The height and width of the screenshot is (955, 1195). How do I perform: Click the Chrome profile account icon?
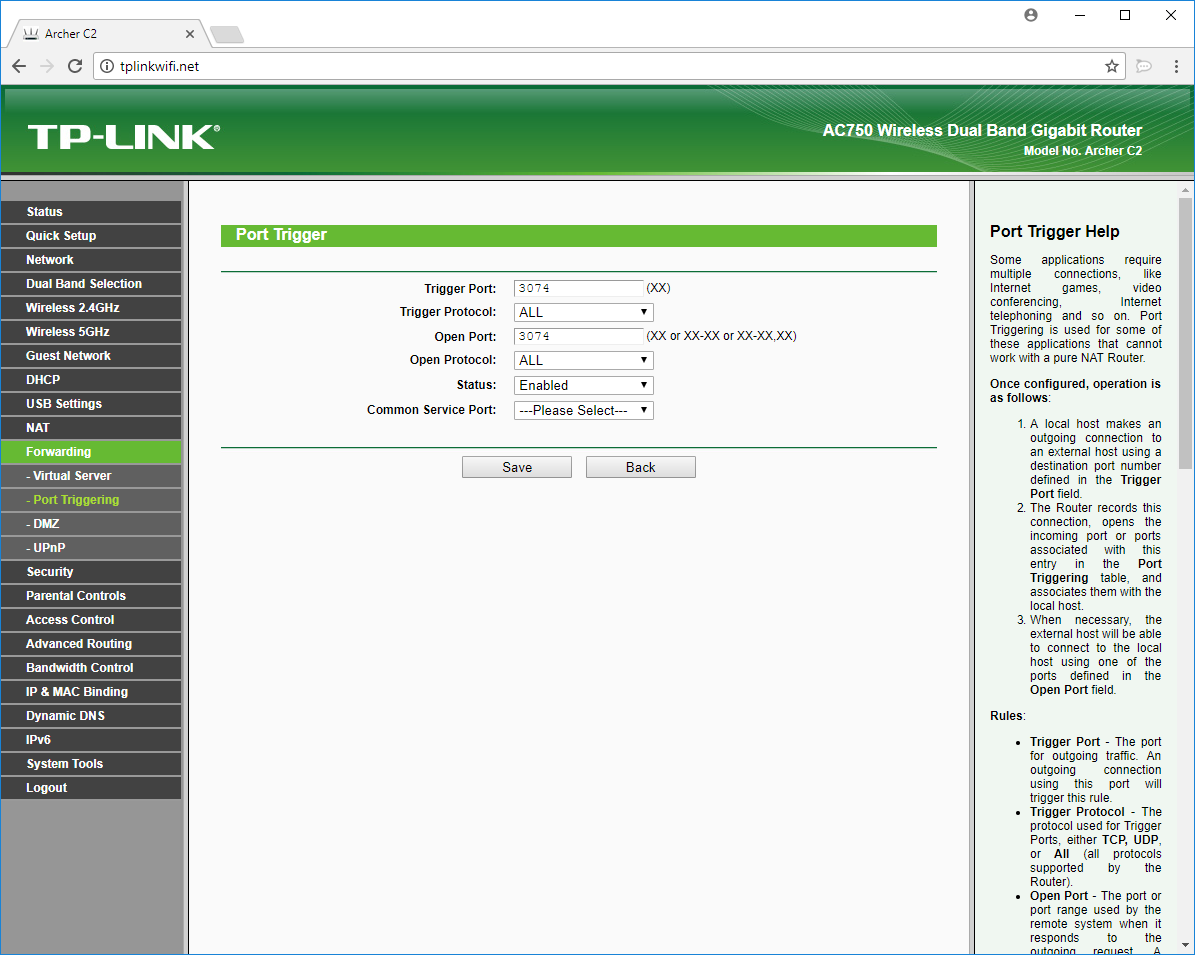[1030, 15]
